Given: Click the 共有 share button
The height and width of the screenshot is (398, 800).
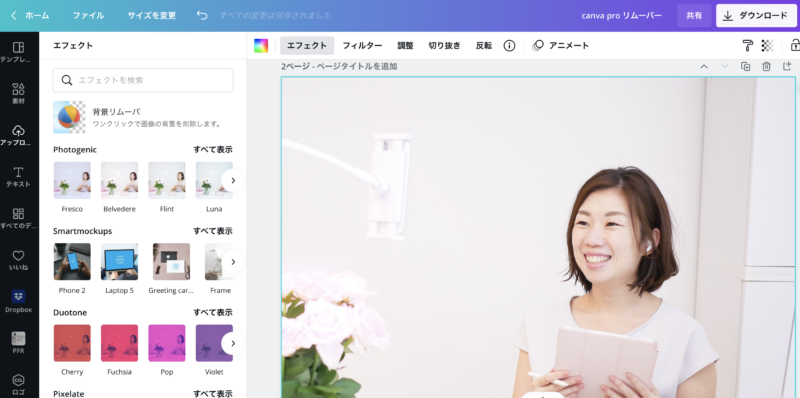Looking at the screenshot, I should pyautogui.click(x=694, y=15).
